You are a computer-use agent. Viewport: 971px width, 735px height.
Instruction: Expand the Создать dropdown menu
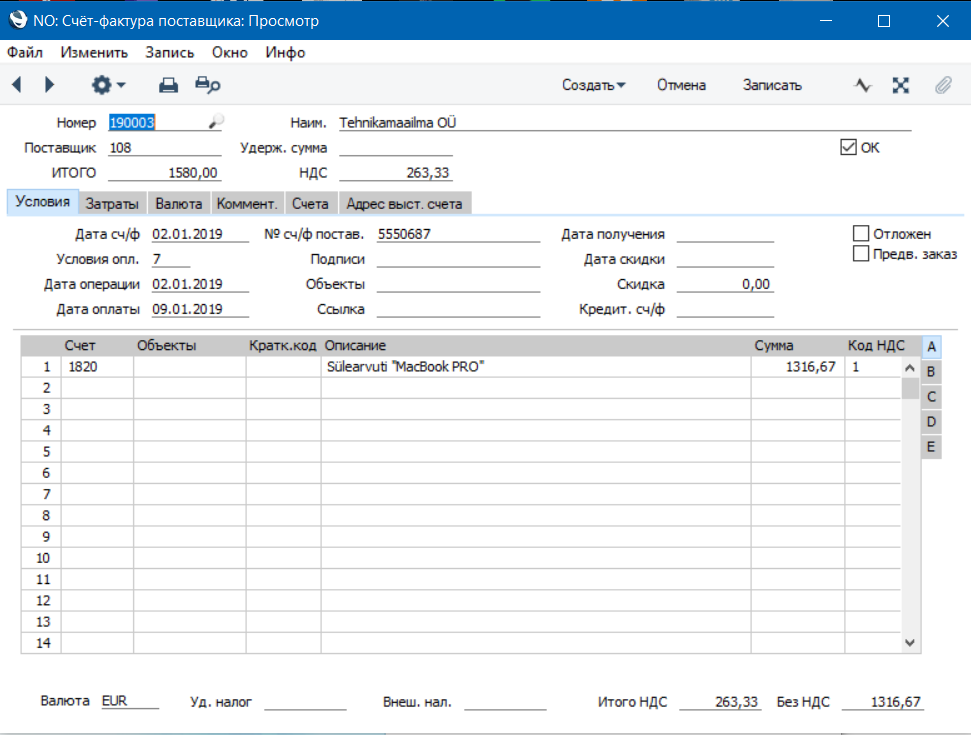pos(593,86)
